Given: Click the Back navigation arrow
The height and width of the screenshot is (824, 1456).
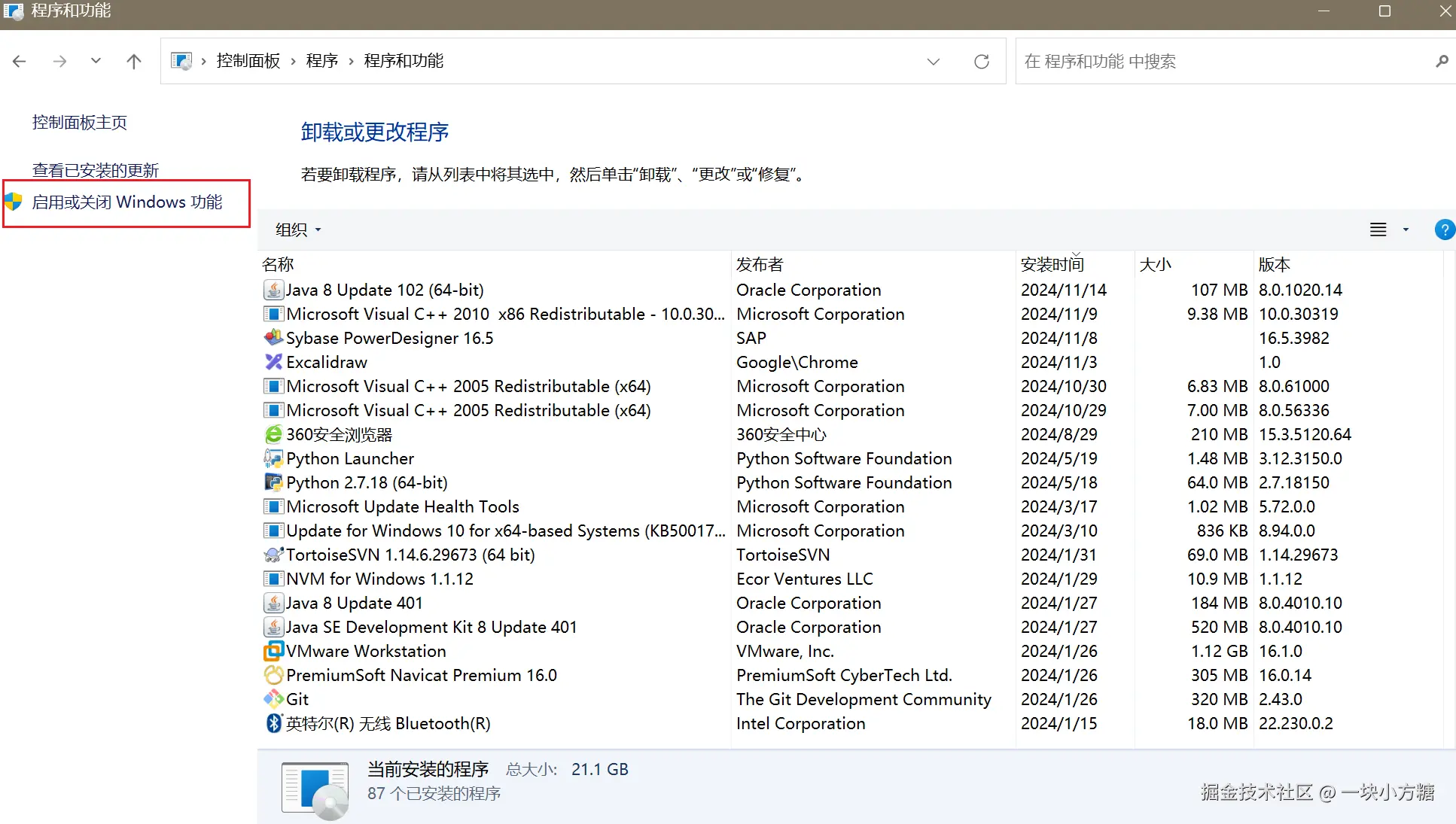Looking at the screenshot, I should 20,62.
